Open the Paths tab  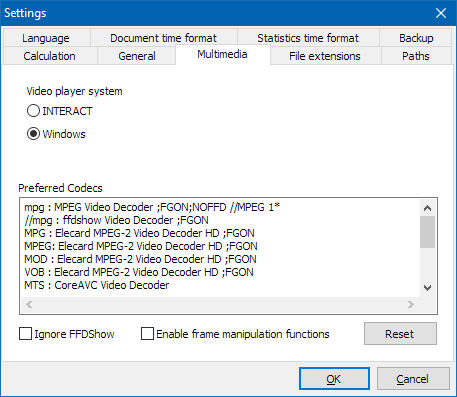point(416,56)
